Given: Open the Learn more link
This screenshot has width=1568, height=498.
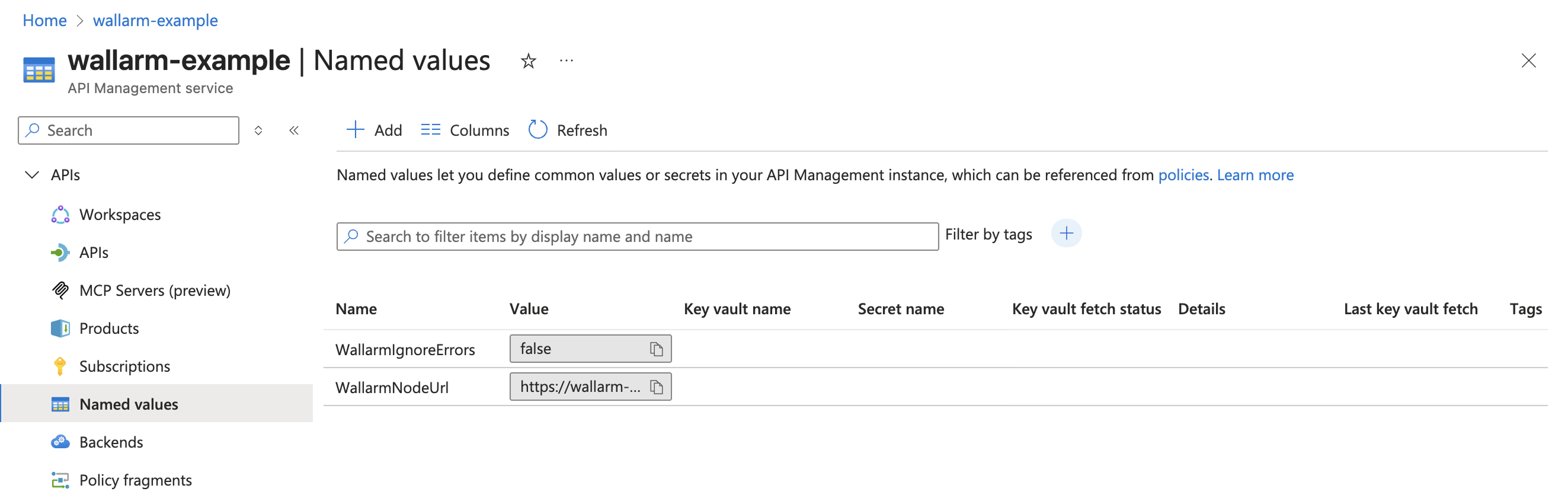Looking at the screenshot, I should click(x=1255, y=175).
